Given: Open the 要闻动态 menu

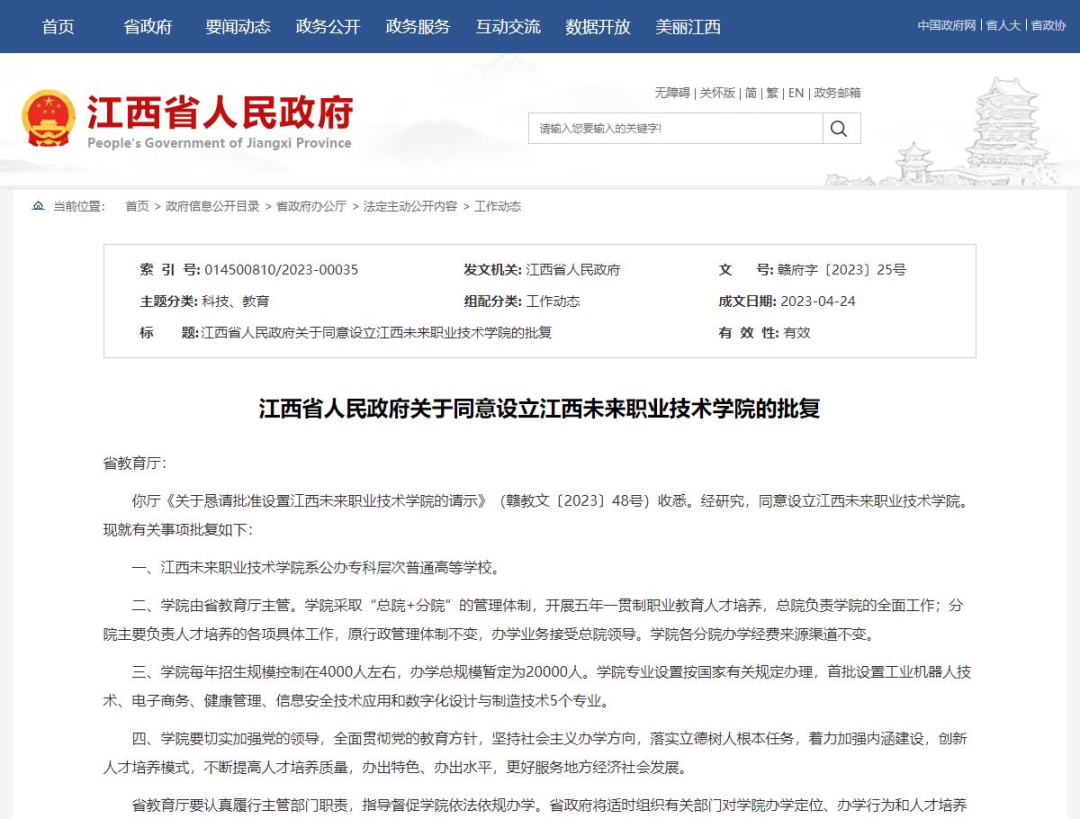Looking at the screenshot, I should coord(240,27).
